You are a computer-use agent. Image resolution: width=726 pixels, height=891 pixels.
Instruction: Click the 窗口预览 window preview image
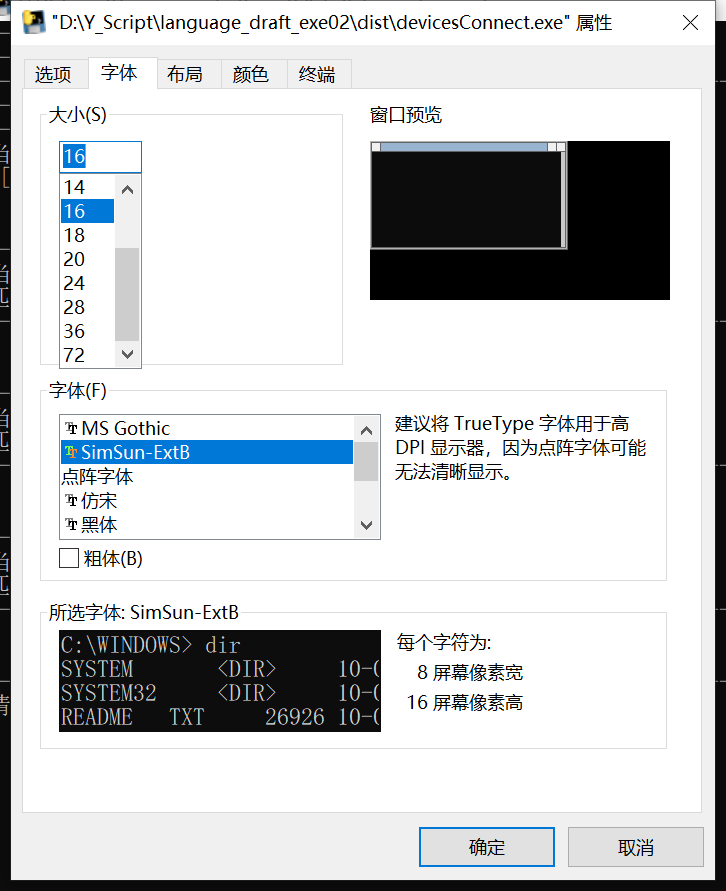pos(520,220)
